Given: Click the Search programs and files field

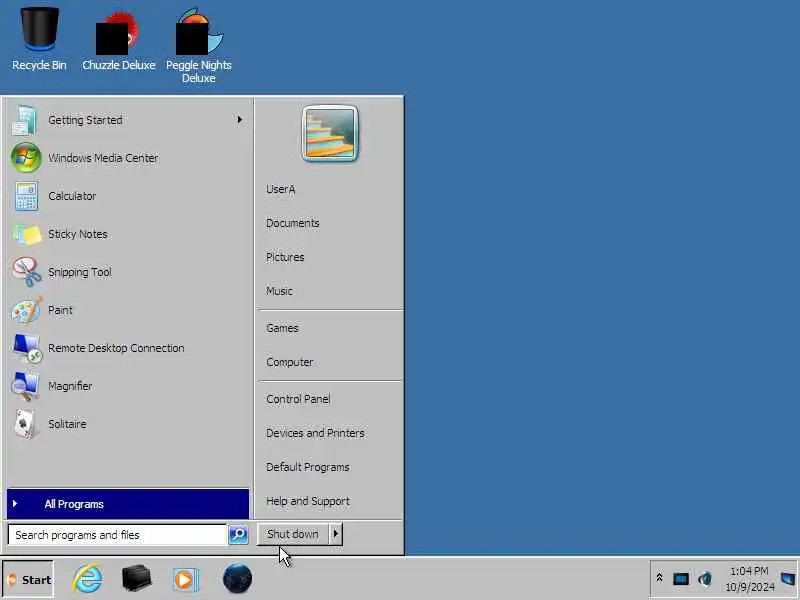Looking at the screenshot, I should click(117, 535).
